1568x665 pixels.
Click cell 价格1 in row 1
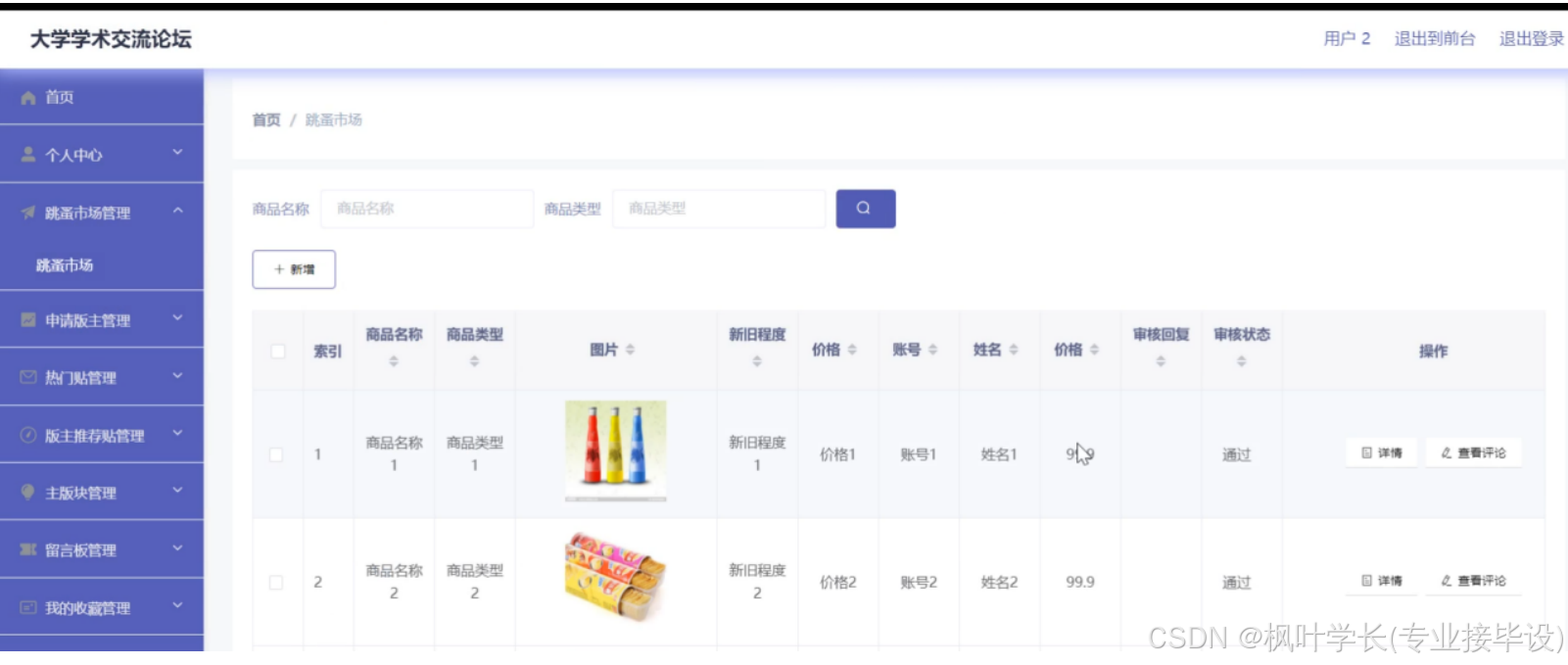(837, 454)
